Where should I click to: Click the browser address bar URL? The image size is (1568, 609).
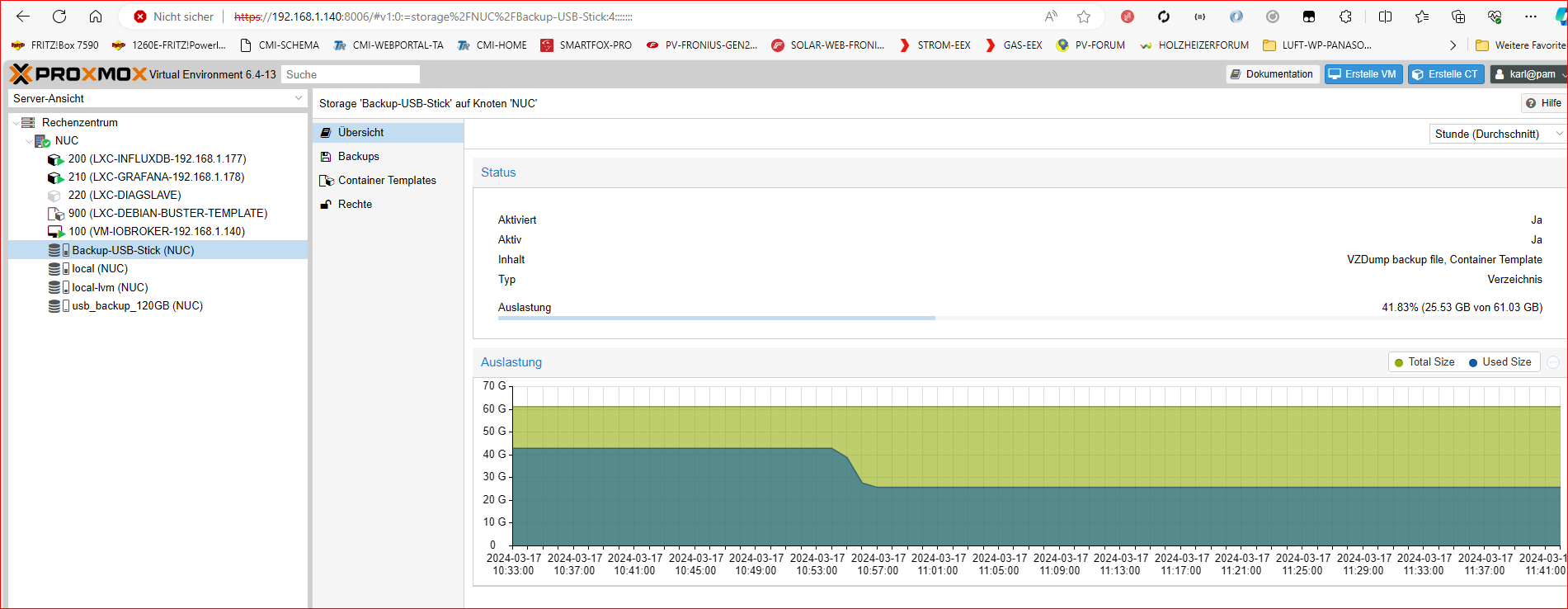(x=433, y=17)
